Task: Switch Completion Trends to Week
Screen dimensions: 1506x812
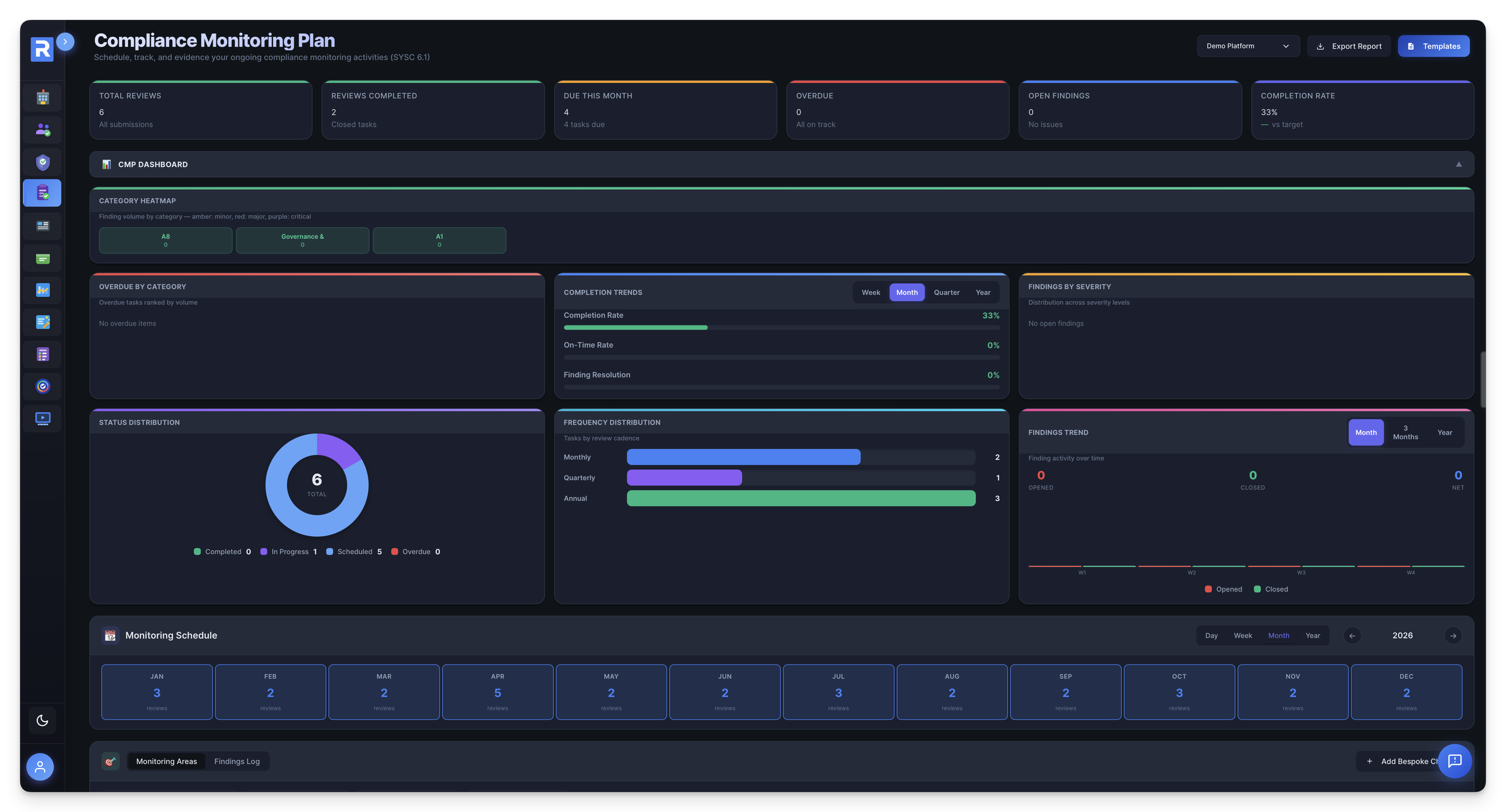Action: tap(870, 293)
